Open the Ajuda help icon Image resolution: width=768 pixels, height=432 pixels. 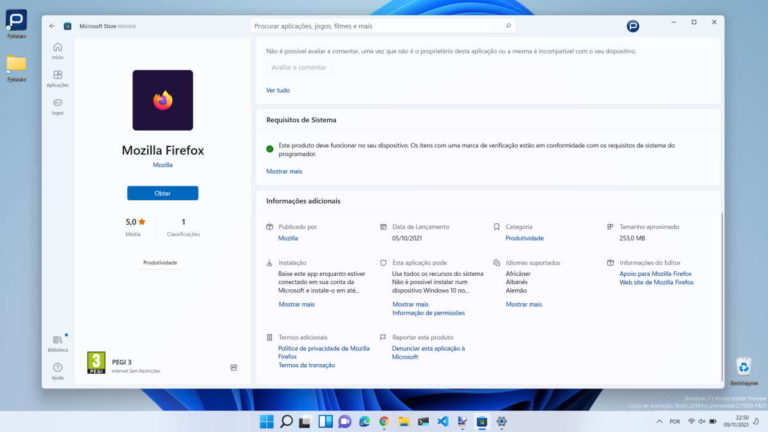(x=57, y=368)
